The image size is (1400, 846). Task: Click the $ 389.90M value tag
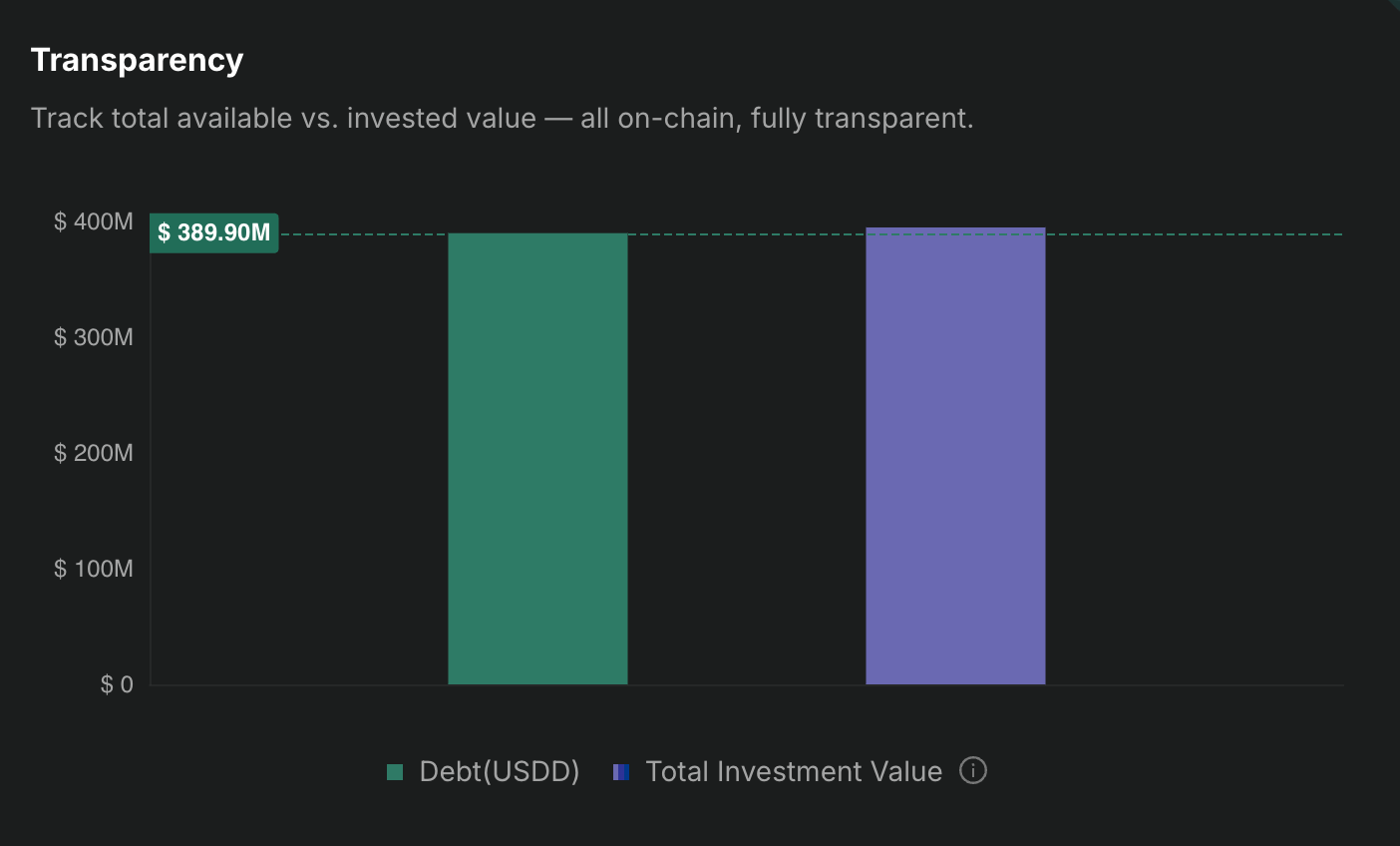[x=213, y=233]
